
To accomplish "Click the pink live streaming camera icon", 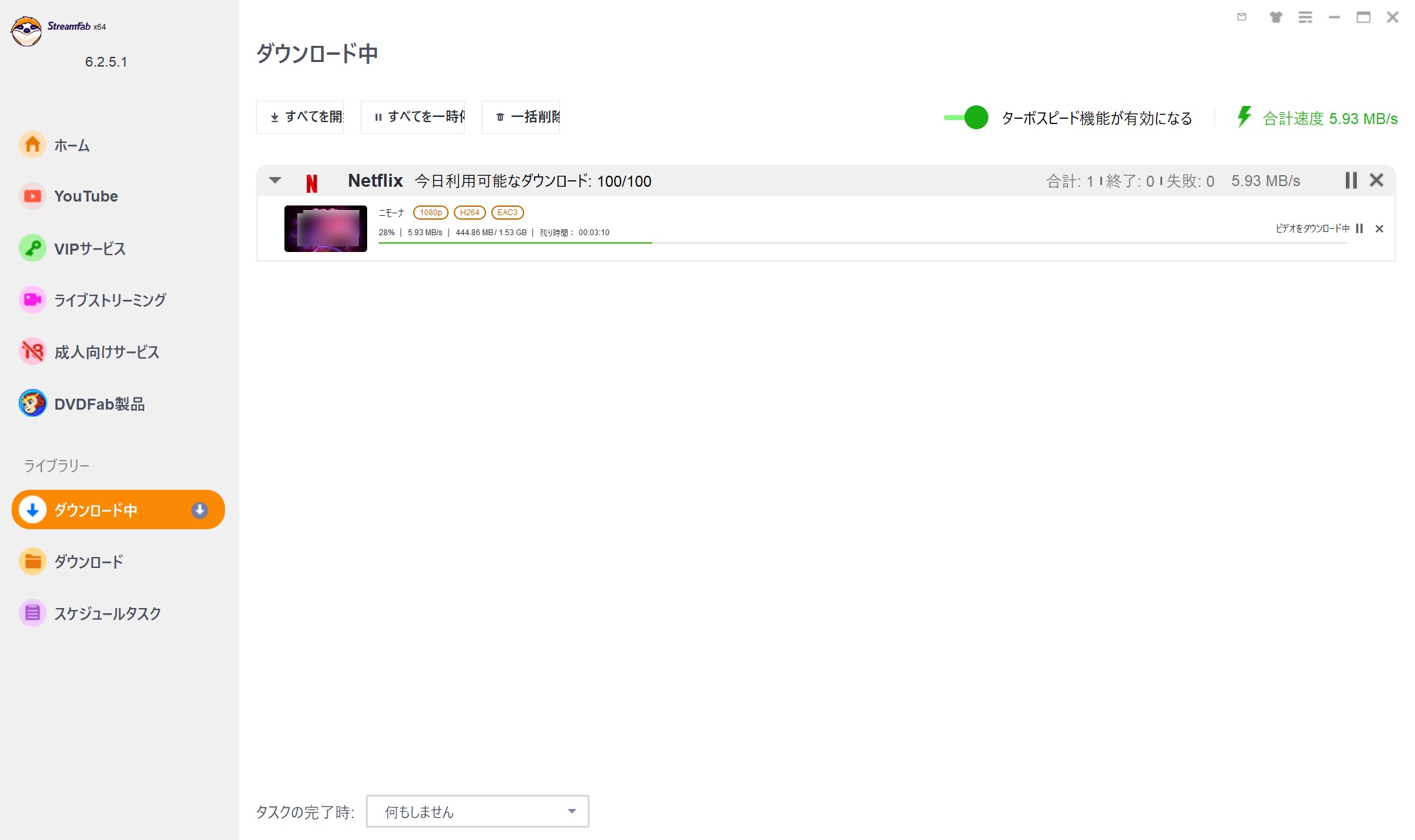I will coord(32,300).
